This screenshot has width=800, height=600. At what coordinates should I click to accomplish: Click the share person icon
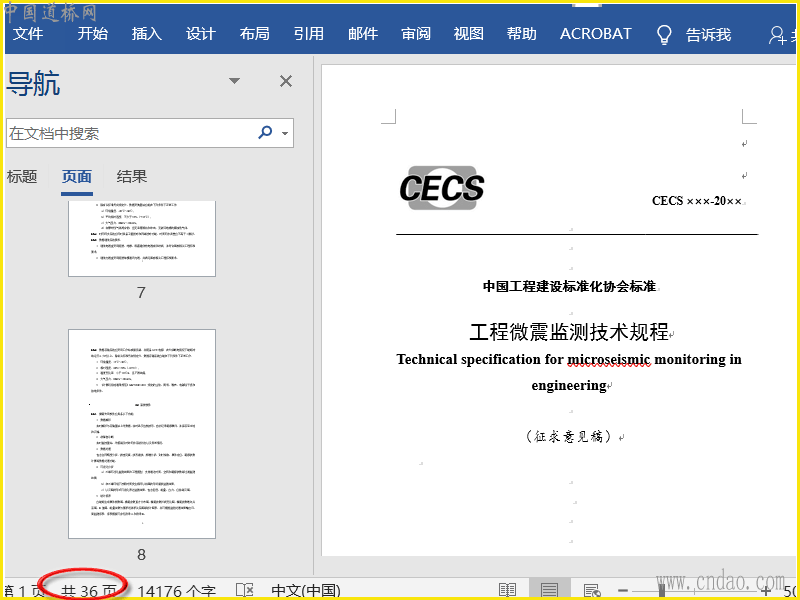tap(778, 35)
